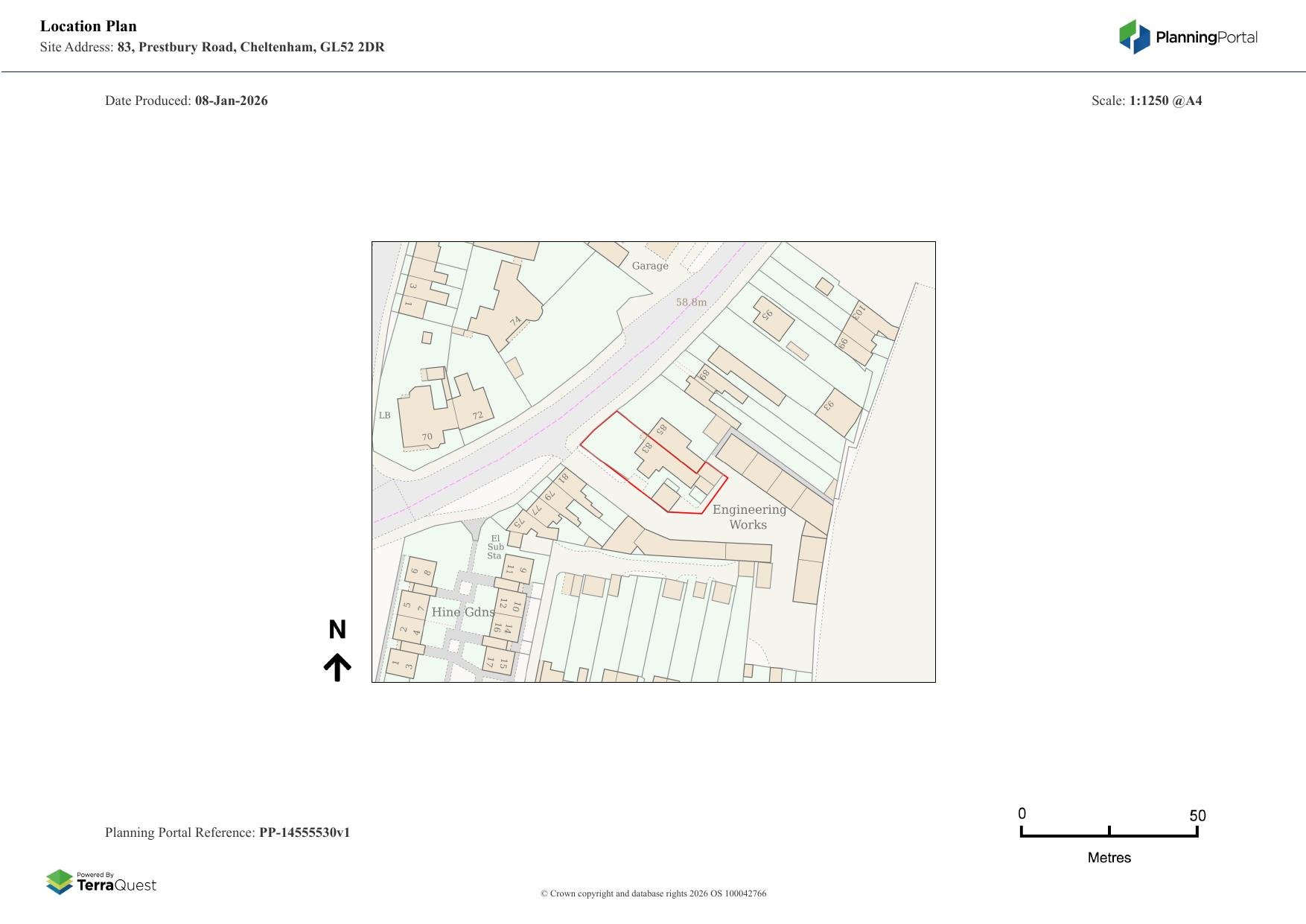Click building number 93 on map
The height and width of the screenshot is (924, 1306).
pos(829,407)
